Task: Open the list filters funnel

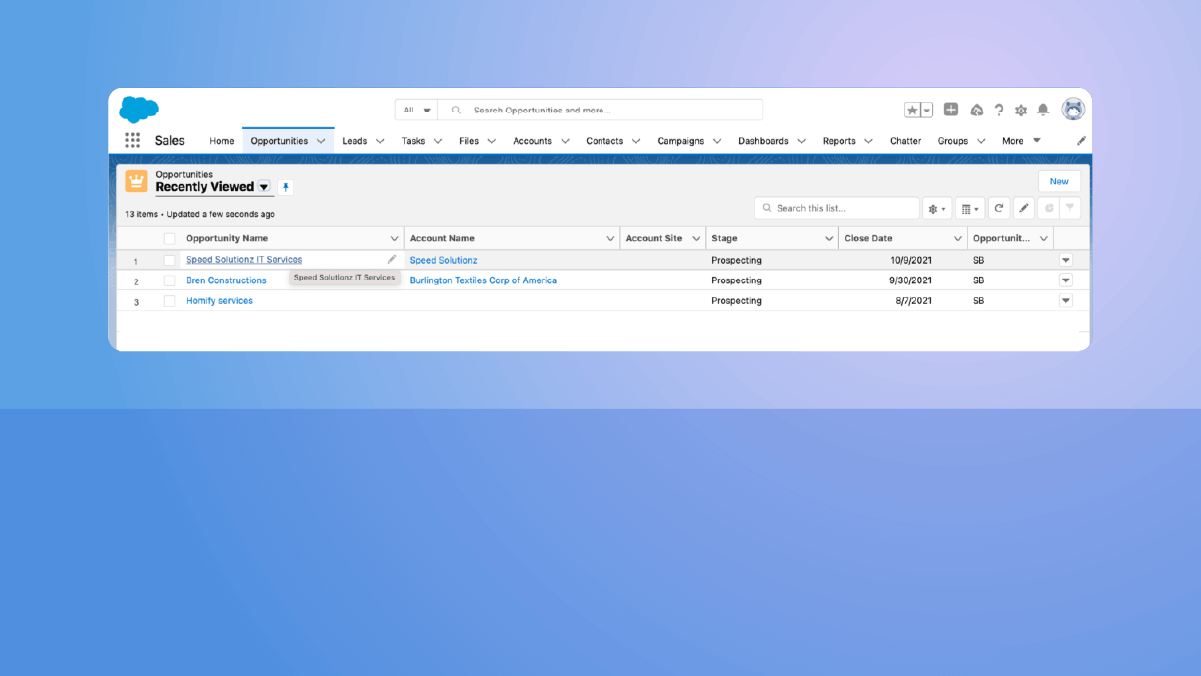Action: [1070, 208]
